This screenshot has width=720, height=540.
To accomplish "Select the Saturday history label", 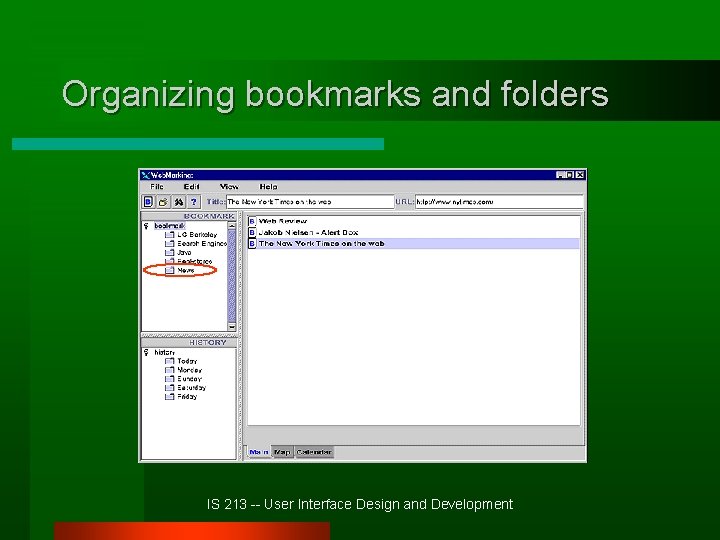I will click(191, 388).
